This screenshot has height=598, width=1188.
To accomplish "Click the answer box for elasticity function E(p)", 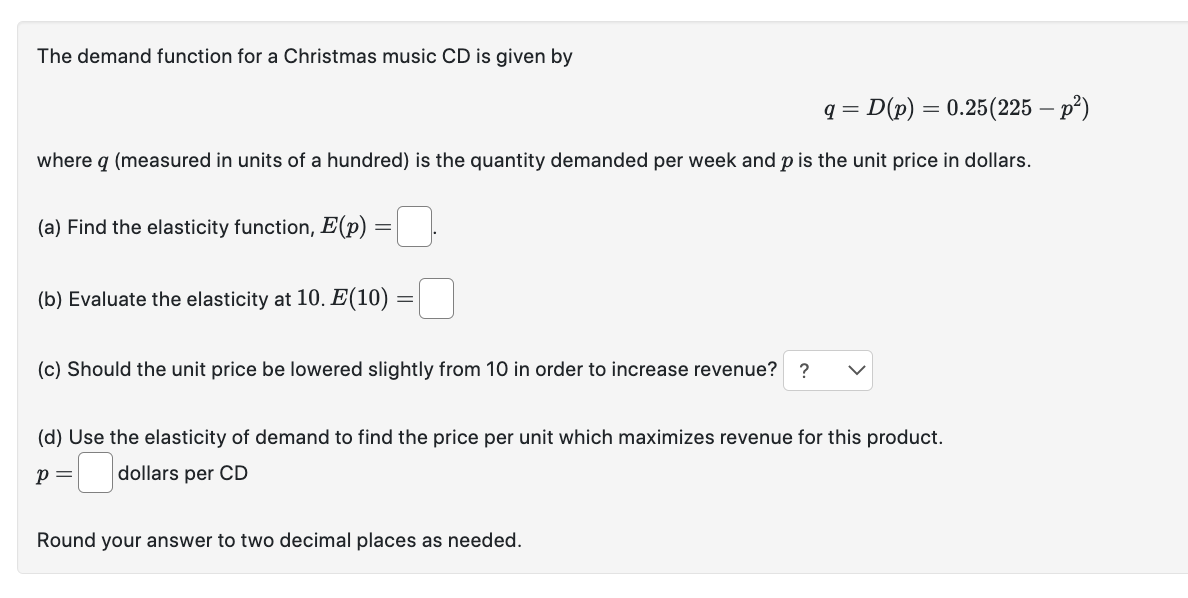I will tap(413, 225).
